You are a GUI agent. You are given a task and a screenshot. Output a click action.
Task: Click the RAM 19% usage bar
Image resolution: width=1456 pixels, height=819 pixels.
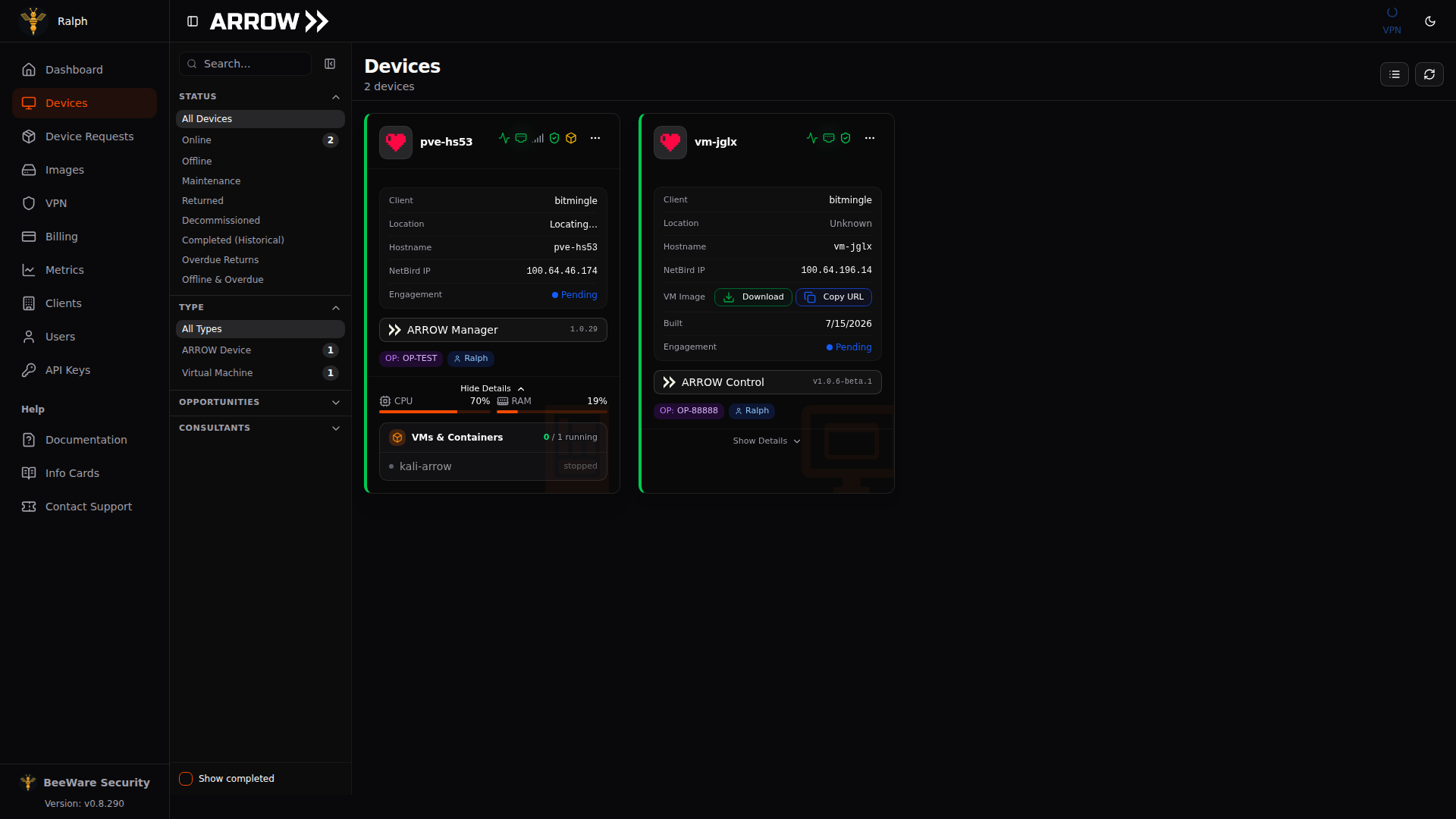[552, 412]
